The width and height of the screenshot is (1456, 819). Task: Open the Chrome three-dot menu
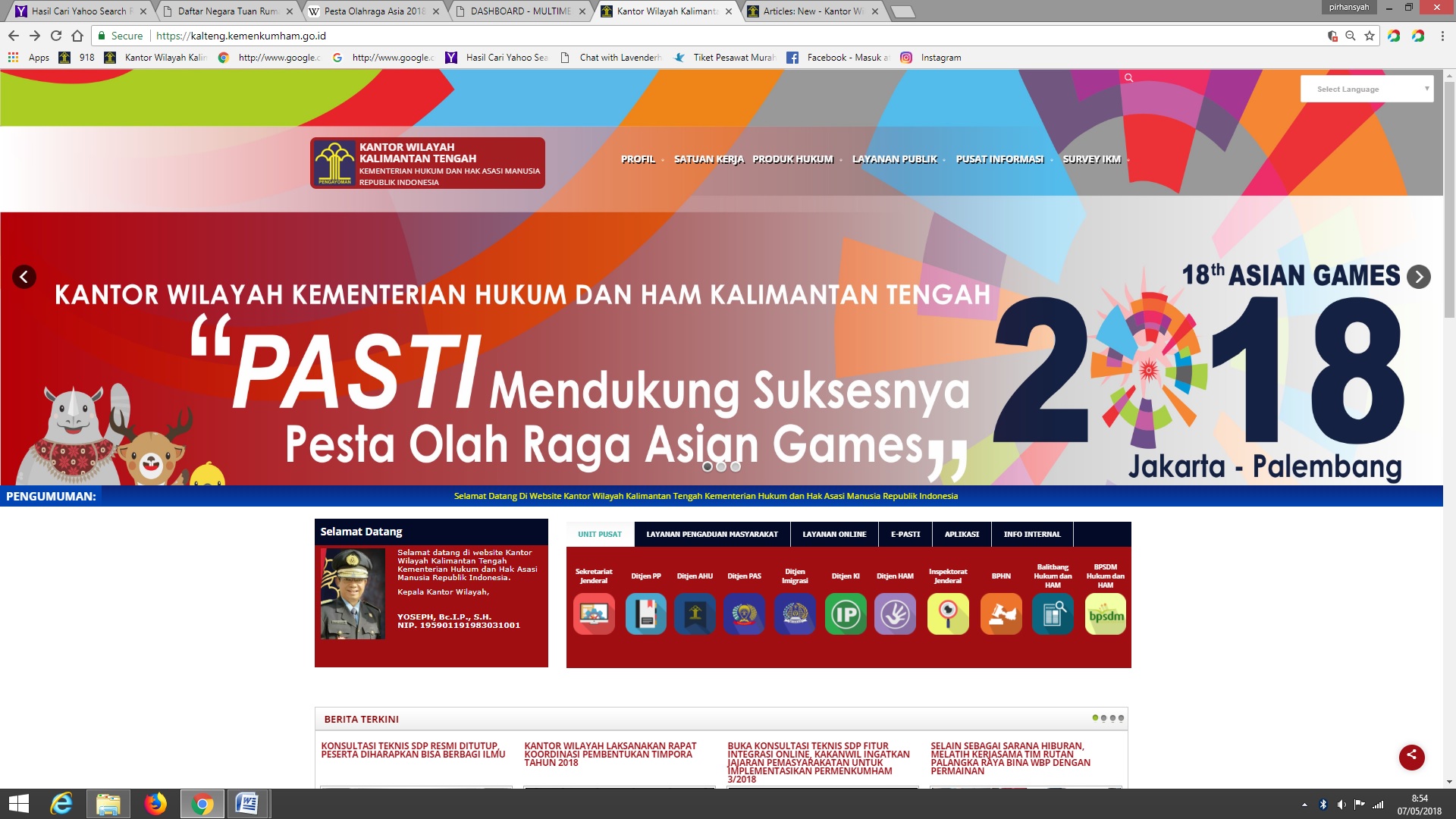tap(1442, 36)
